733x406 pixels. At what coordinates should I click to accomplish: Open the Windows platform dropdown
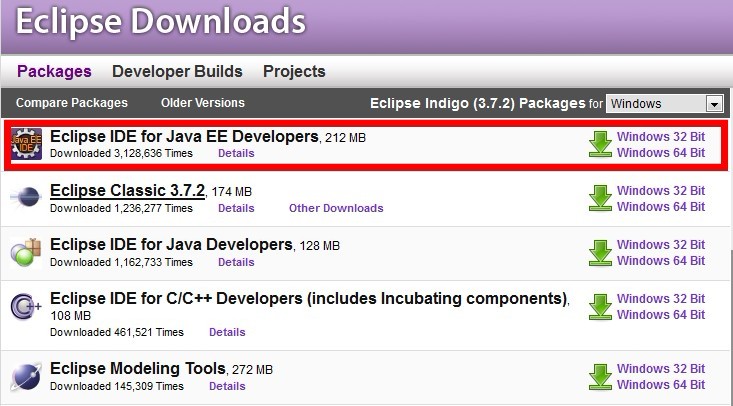665,103
